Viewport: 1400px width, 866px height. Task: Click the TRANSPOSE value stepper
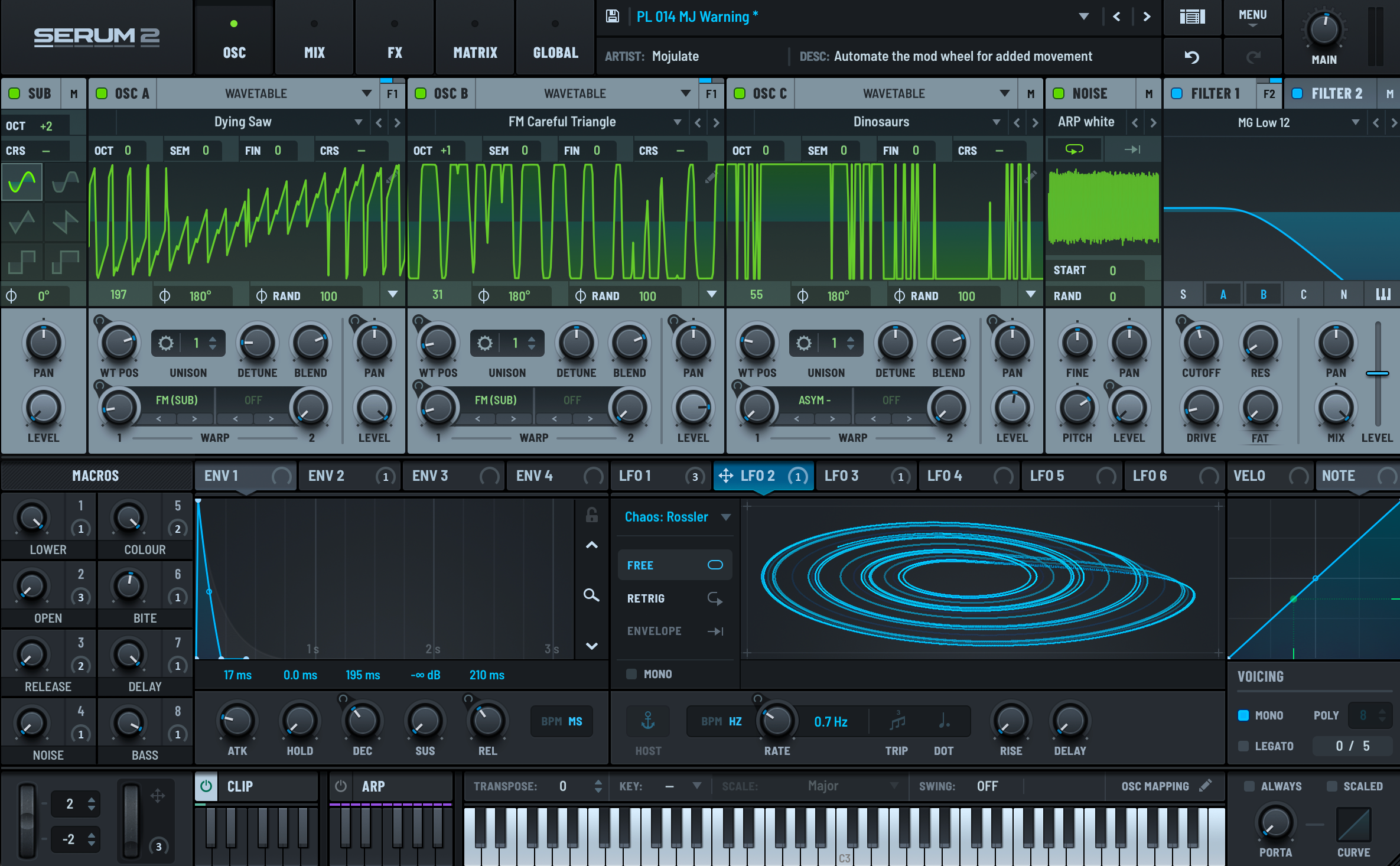[598, 786]
